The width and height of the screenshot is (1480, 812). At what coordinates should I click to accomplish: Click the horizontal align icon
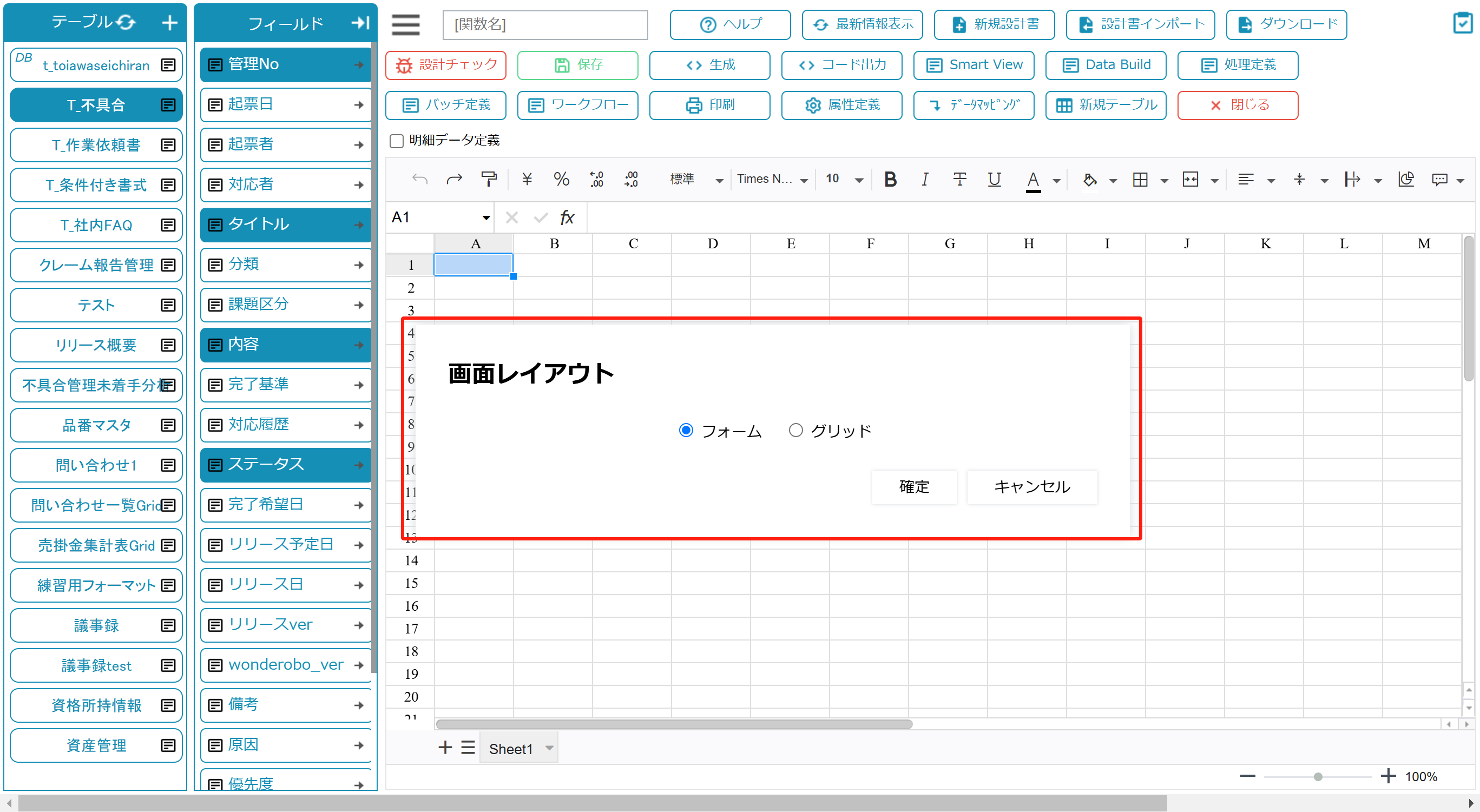tap(1246, 180)
